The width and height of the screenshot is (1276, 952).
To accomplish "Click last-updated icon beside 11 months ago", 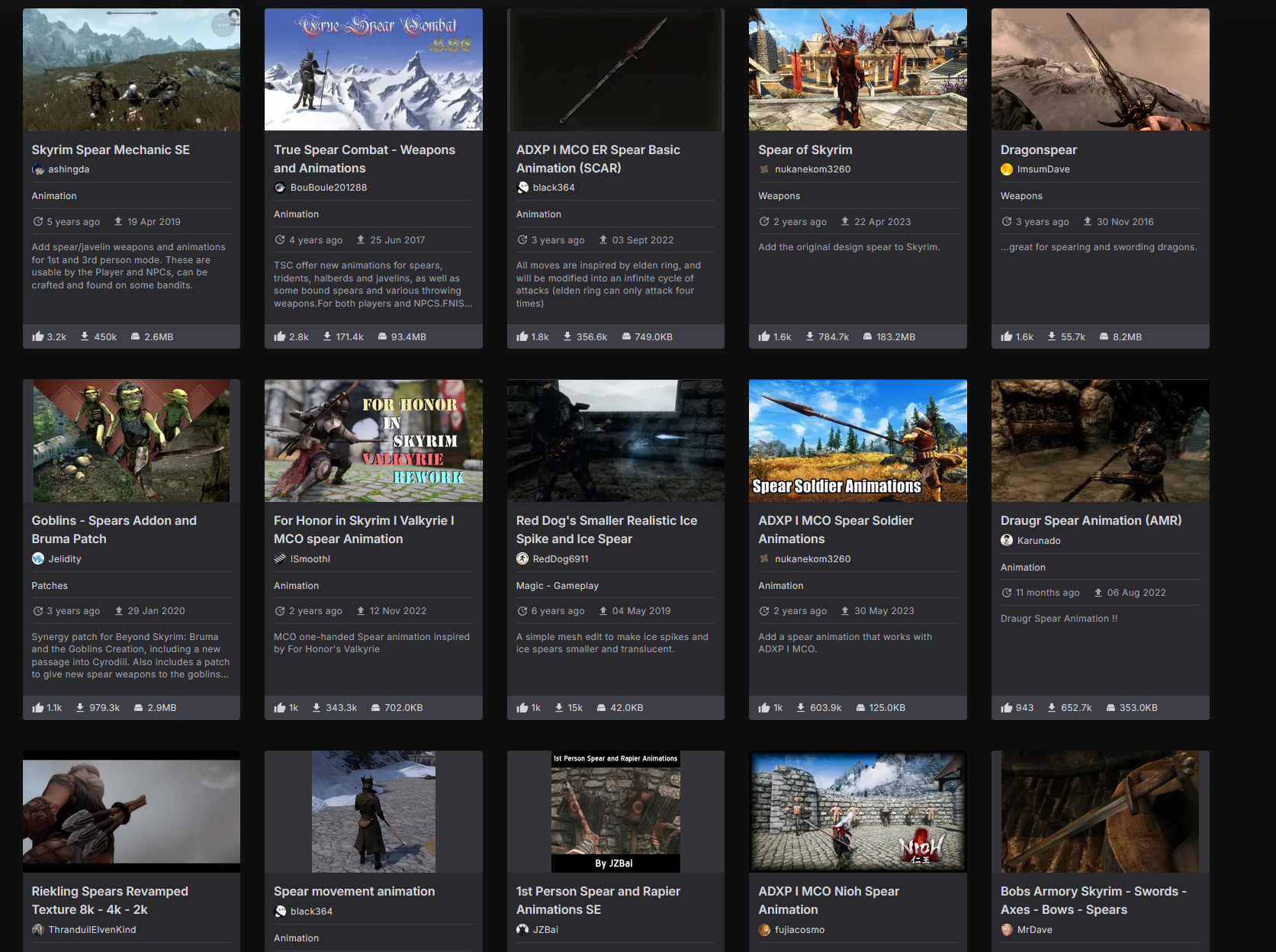I will pos(1007,593).
